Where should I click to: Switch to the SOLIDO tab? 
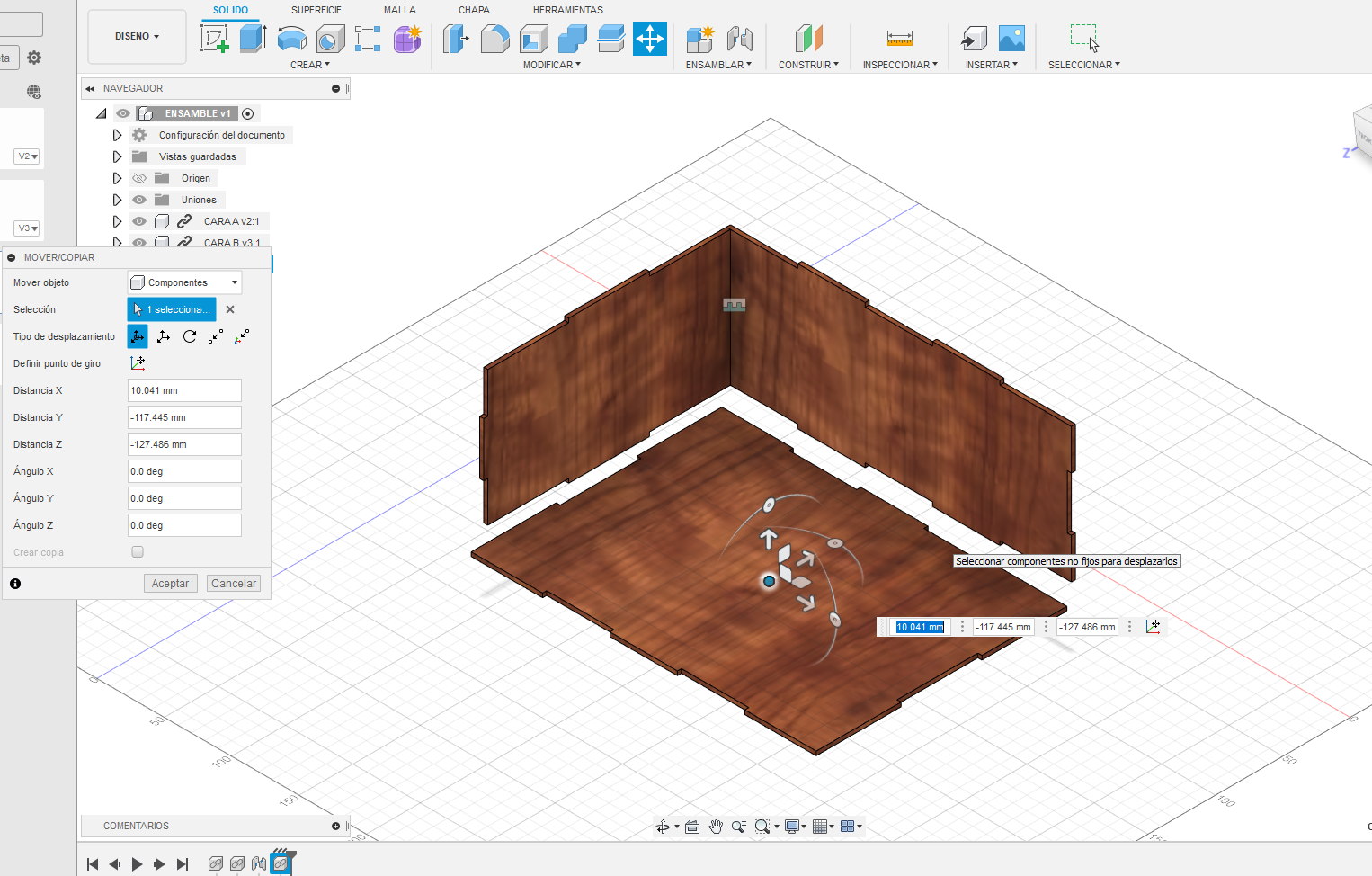(230, 10)
